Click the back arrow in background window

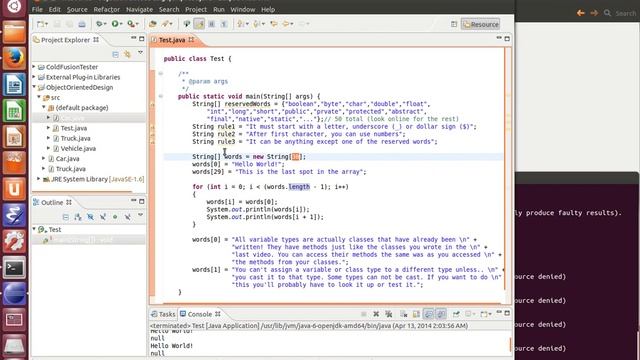click(580, 13)
